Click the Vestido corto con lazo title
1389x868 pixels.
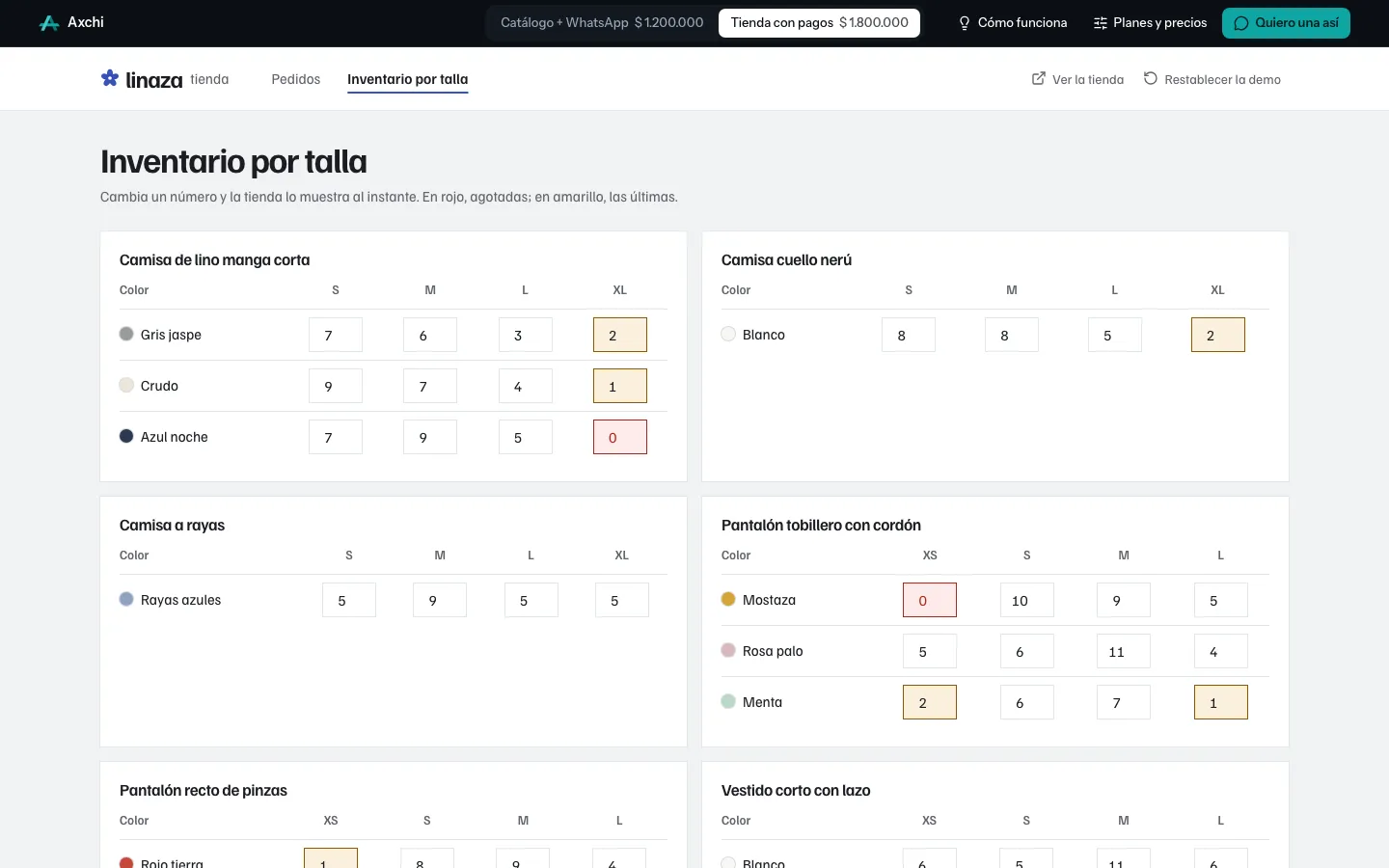pos(796,790)
